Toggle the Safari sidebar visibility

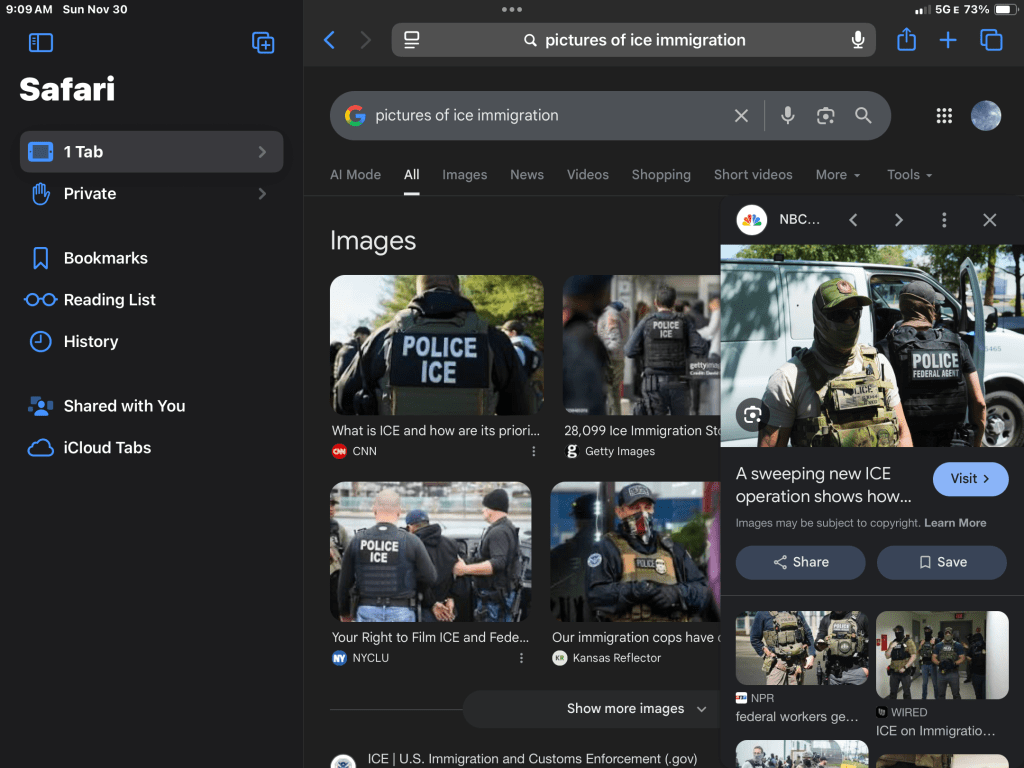click(41, 42)
